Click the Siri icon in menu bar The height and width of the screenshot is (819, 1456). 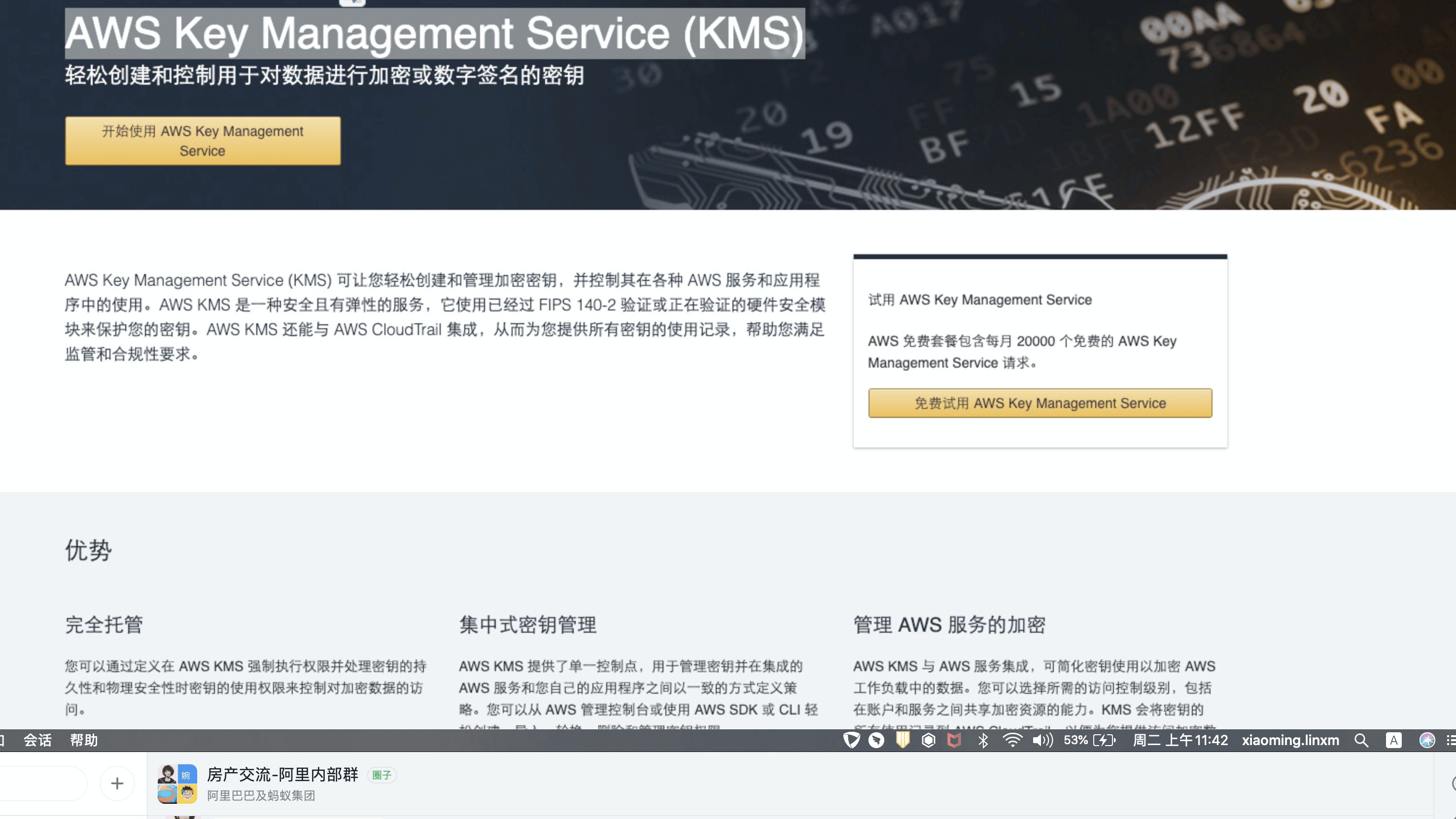point(1426,740)
